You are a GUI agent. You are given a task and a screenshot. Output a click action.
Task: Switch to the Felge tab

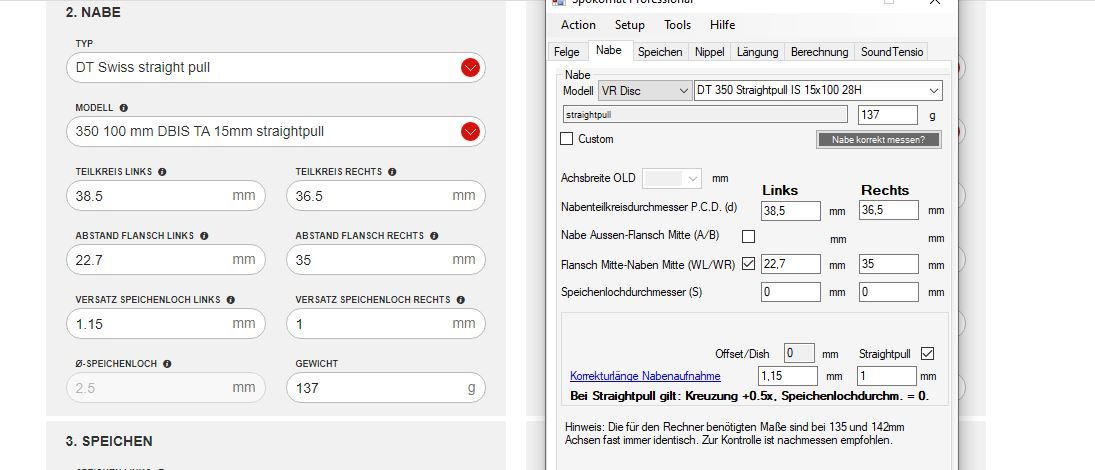[x=566, y=52]
